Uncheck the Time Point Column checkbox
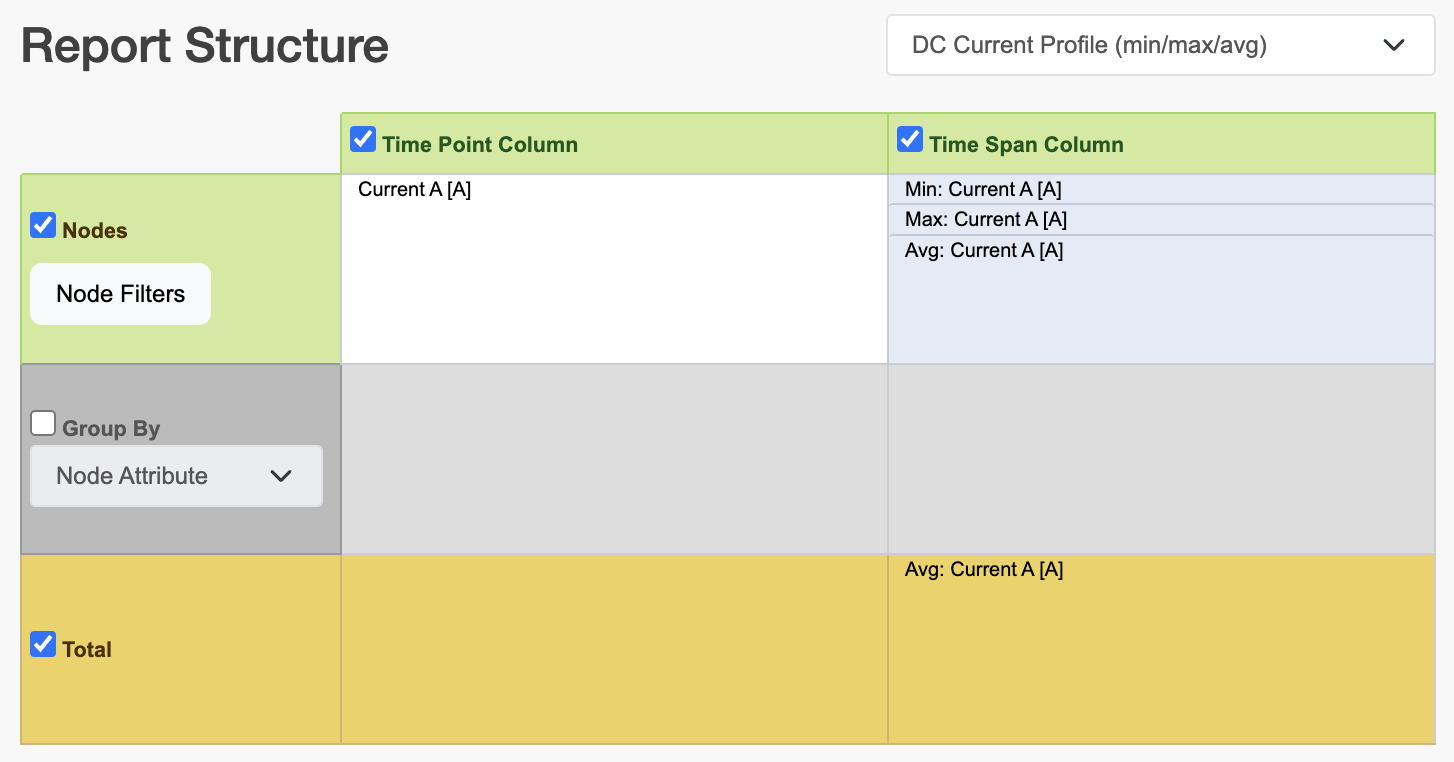This screenshot has height=762, width=1454. coord(363,139)
